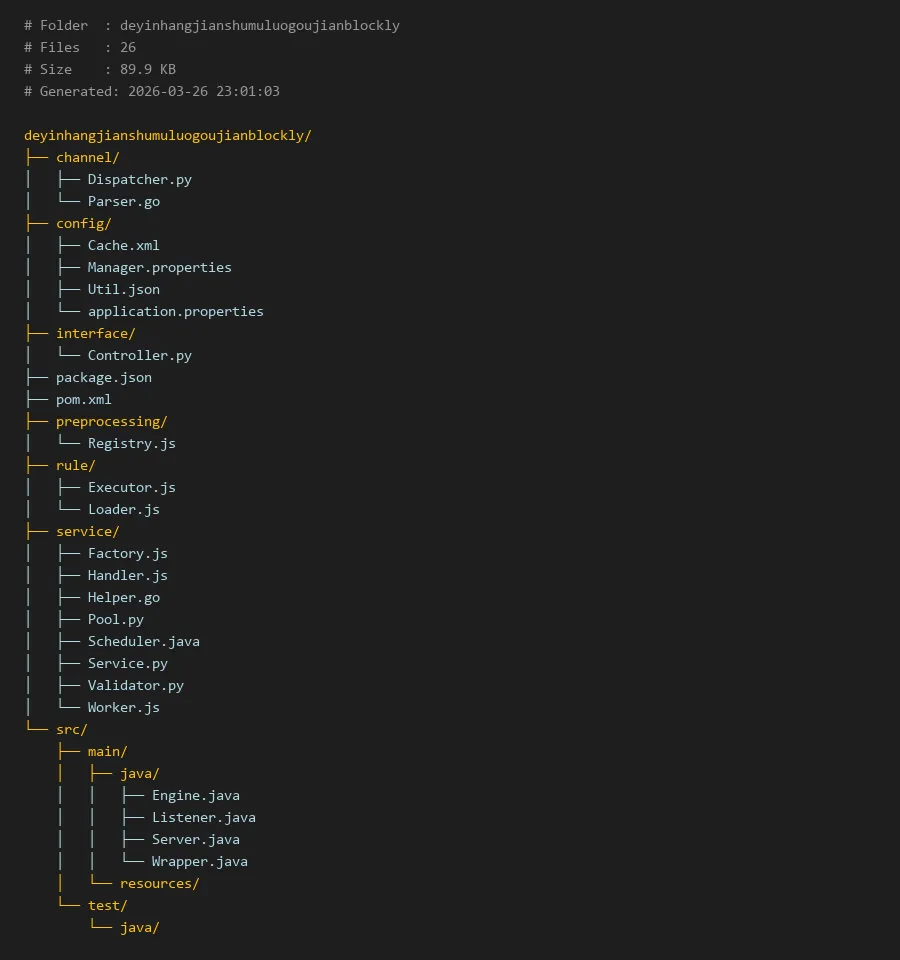Select the pom.xml file

click(83, 399)
